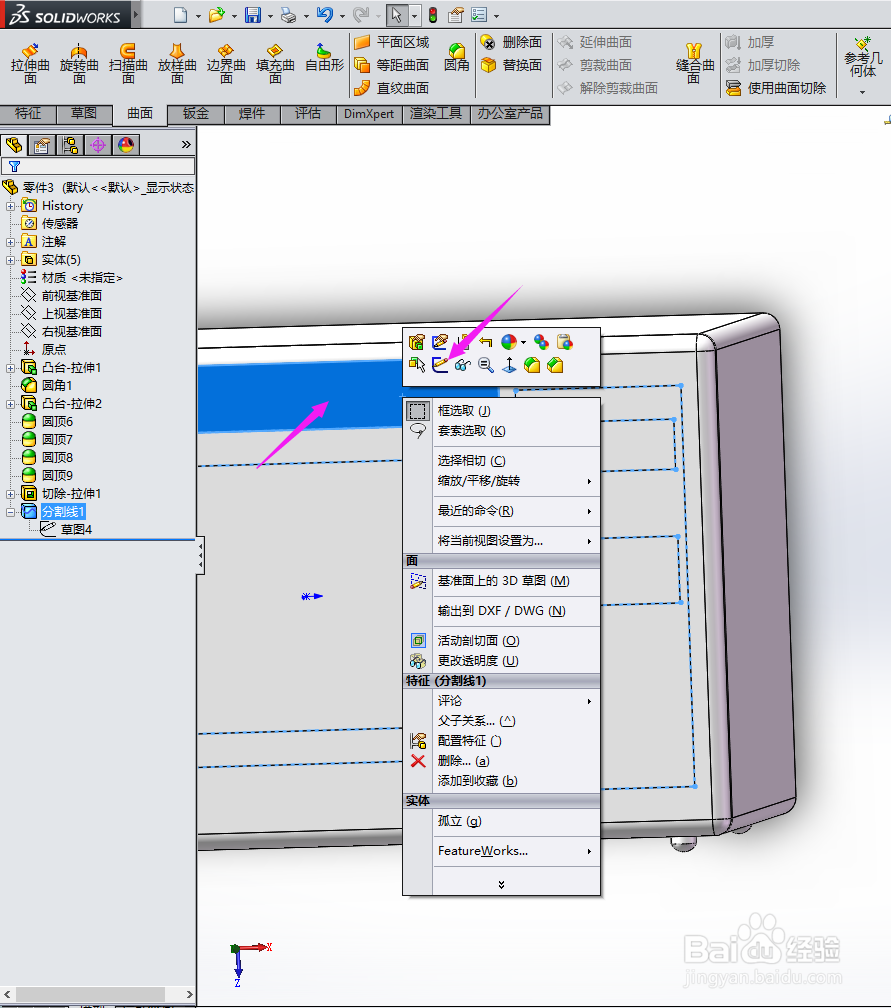The width and height of the screenshot is (891, 1008).
Task: Open dropdown arrow next to Save icon
Action: coord(270,16)
